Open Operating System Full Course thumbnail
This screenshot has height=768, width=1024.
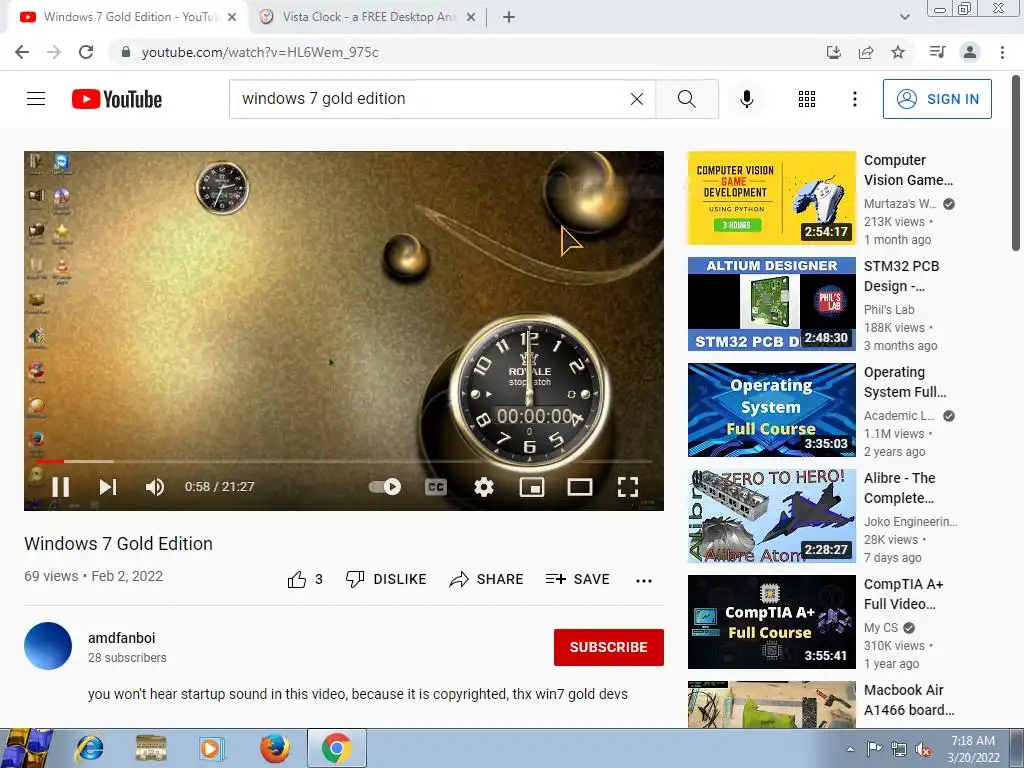pos(771,409)
